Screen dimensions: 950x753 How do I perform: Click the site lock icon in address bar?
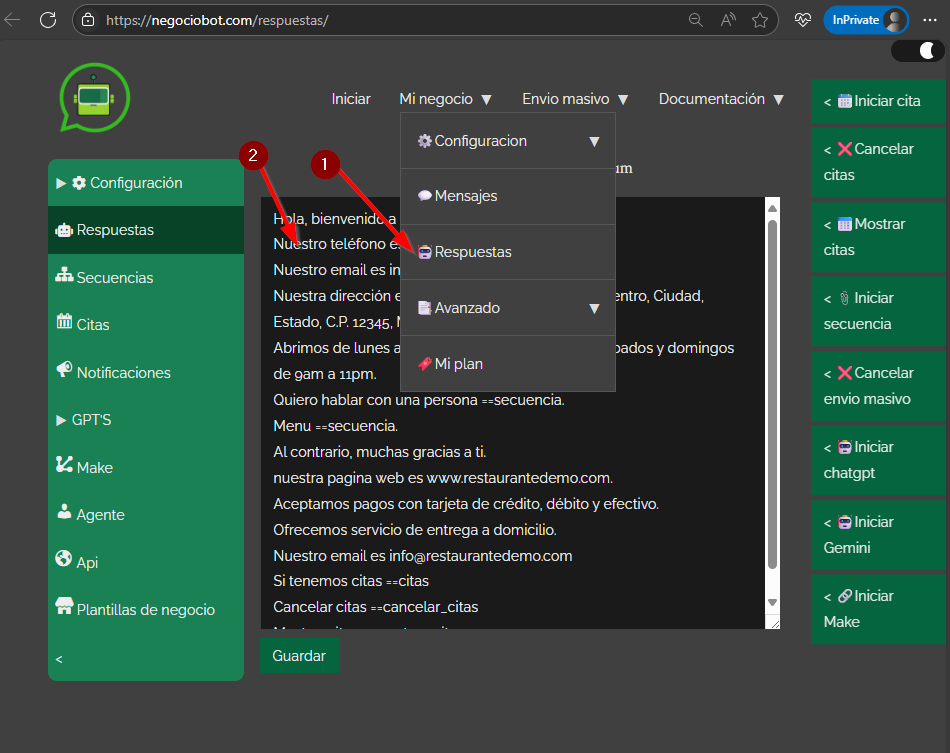click(x=88, y=20)
